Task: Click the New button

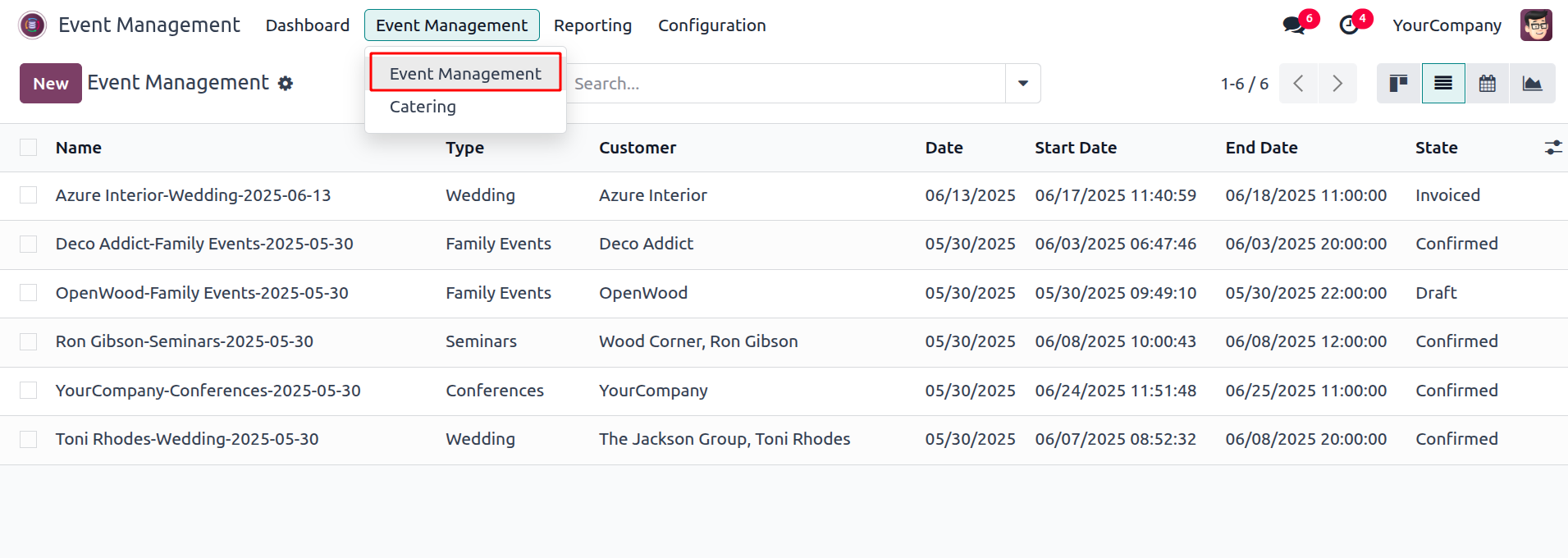Action: [51, 84]
